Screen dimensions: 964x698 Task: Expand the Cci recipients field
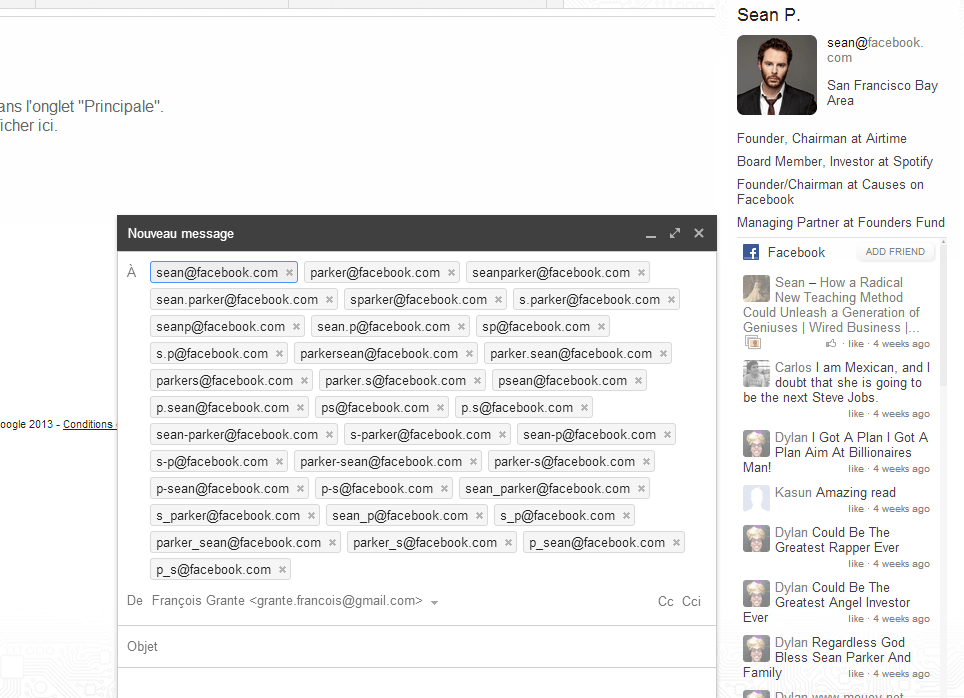pos(691,601)
